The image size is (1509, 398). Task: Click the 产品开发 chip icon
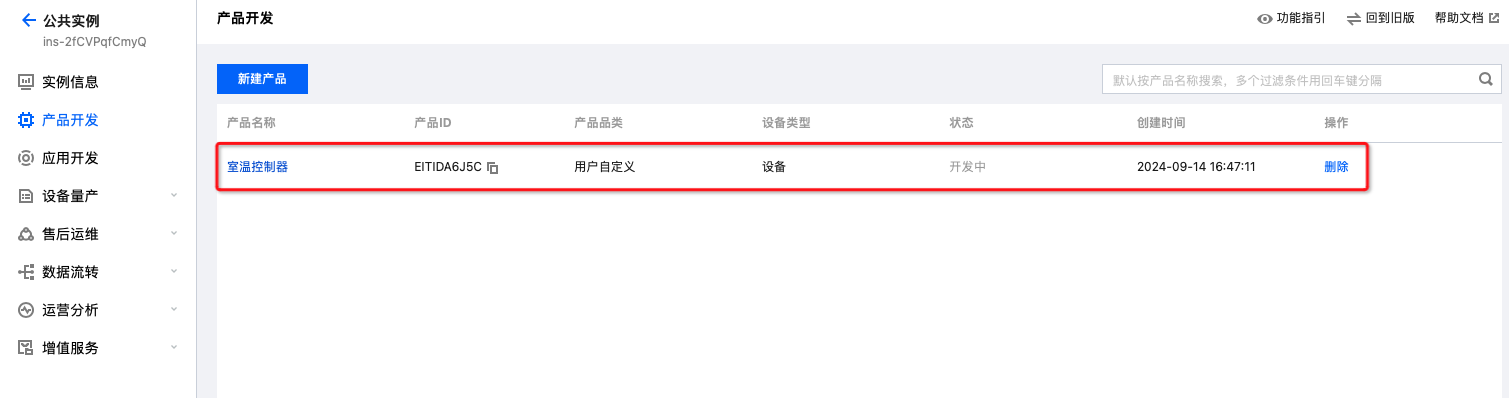coord(26,120)
